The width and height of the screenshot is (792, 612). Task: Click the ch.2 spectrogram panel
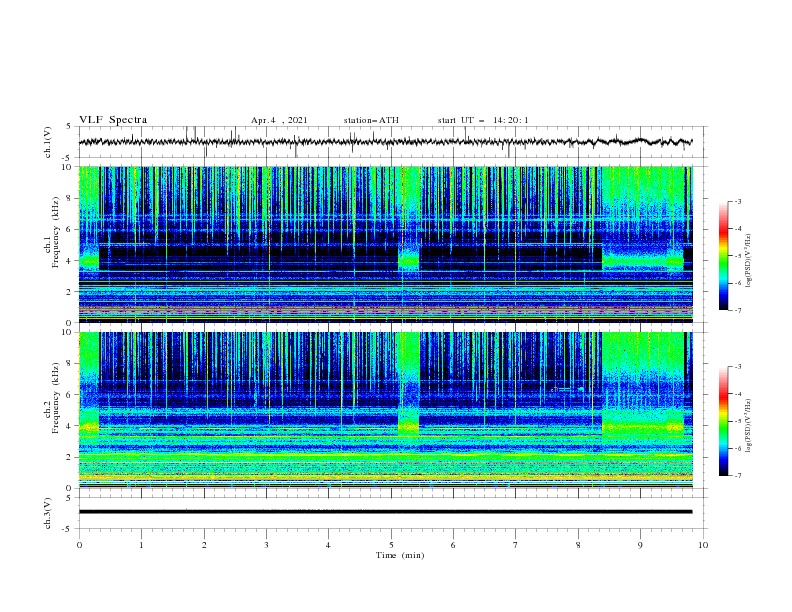click(385, 410)
